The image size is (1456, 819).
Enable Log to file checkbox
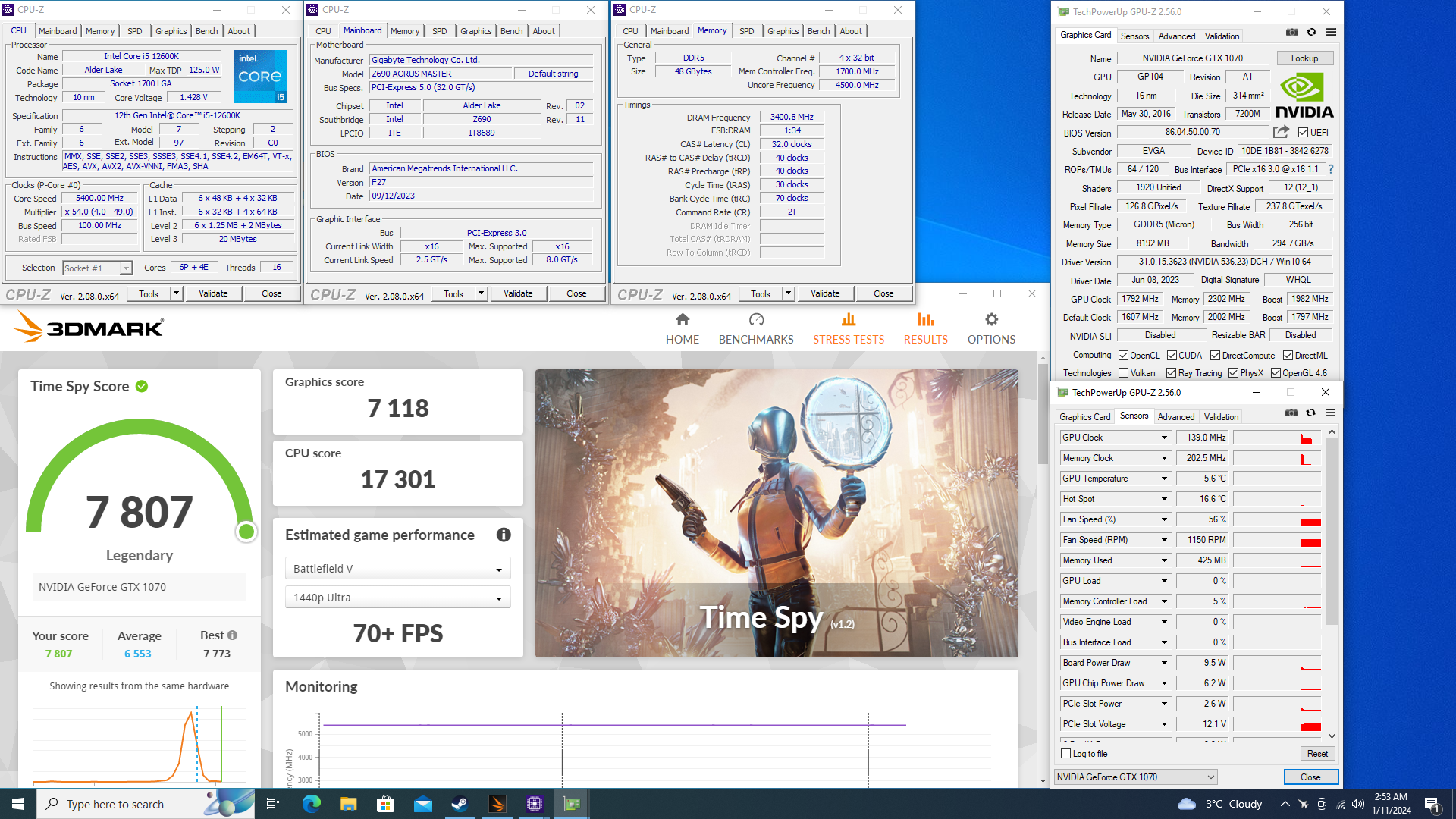1065,754
